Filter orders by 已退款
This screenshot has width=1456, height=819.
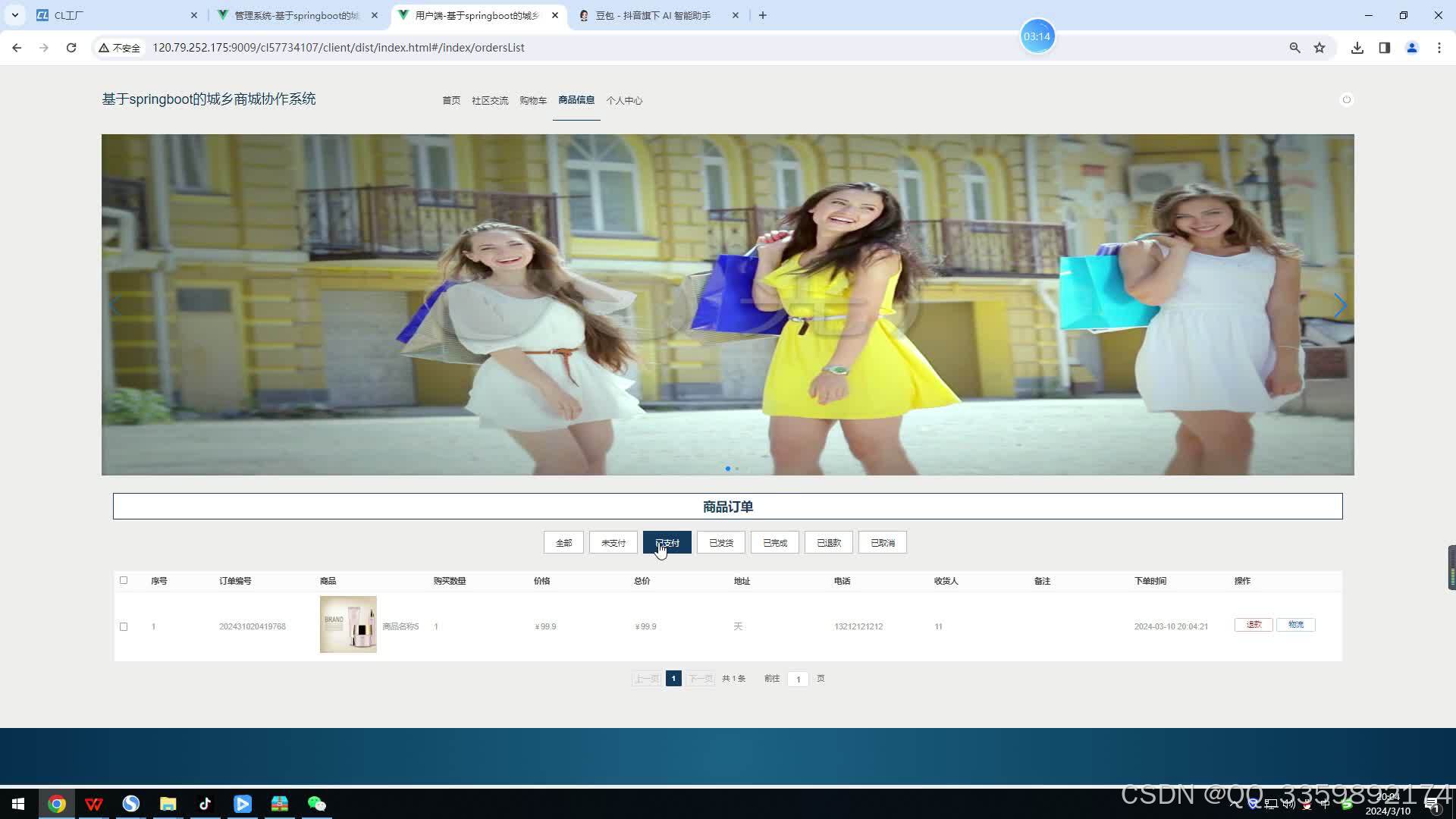(829, 543)
